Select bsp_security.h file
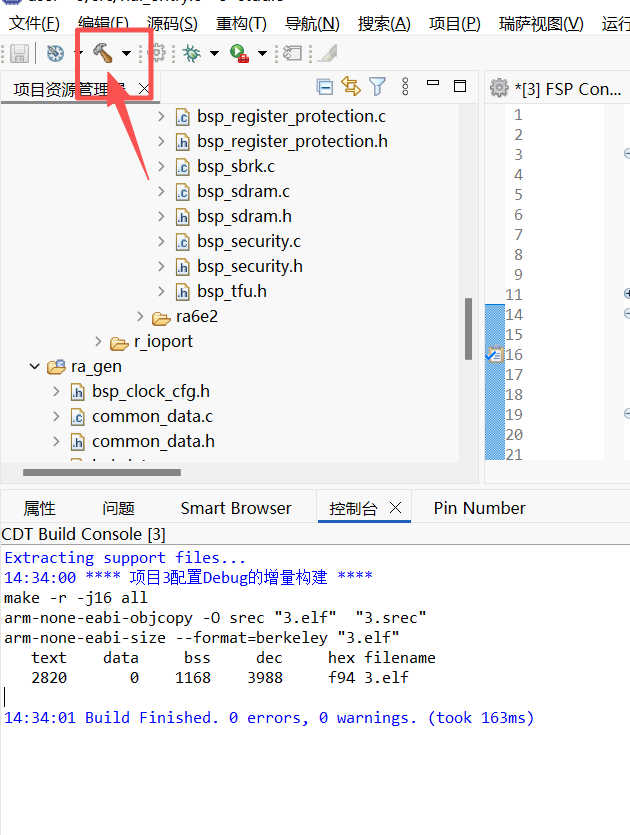630x835 pixels. [250, 266]
